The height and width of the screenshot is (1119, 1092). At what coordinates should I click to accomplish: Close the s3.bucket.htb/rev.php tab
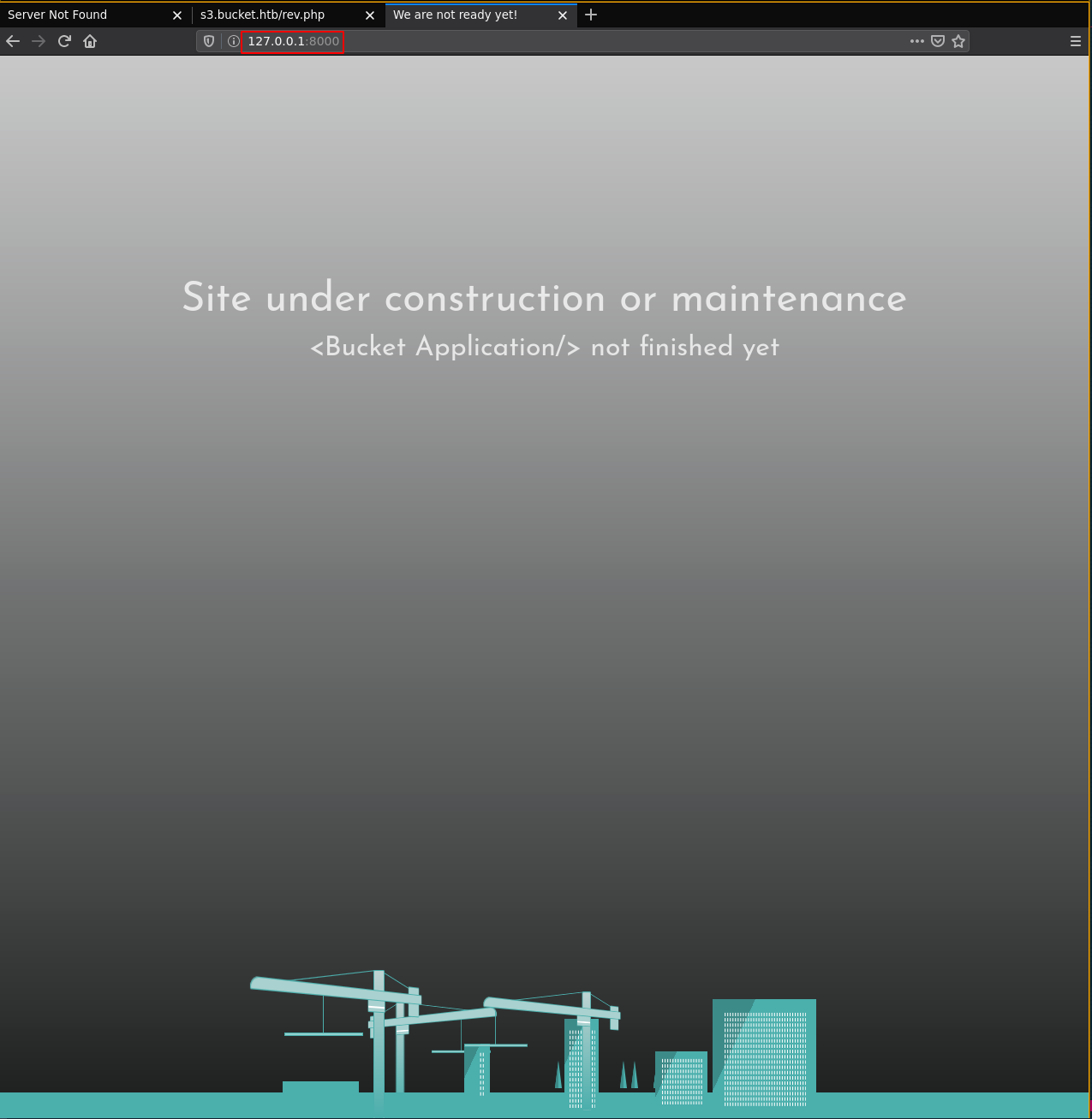coord(370,15)
